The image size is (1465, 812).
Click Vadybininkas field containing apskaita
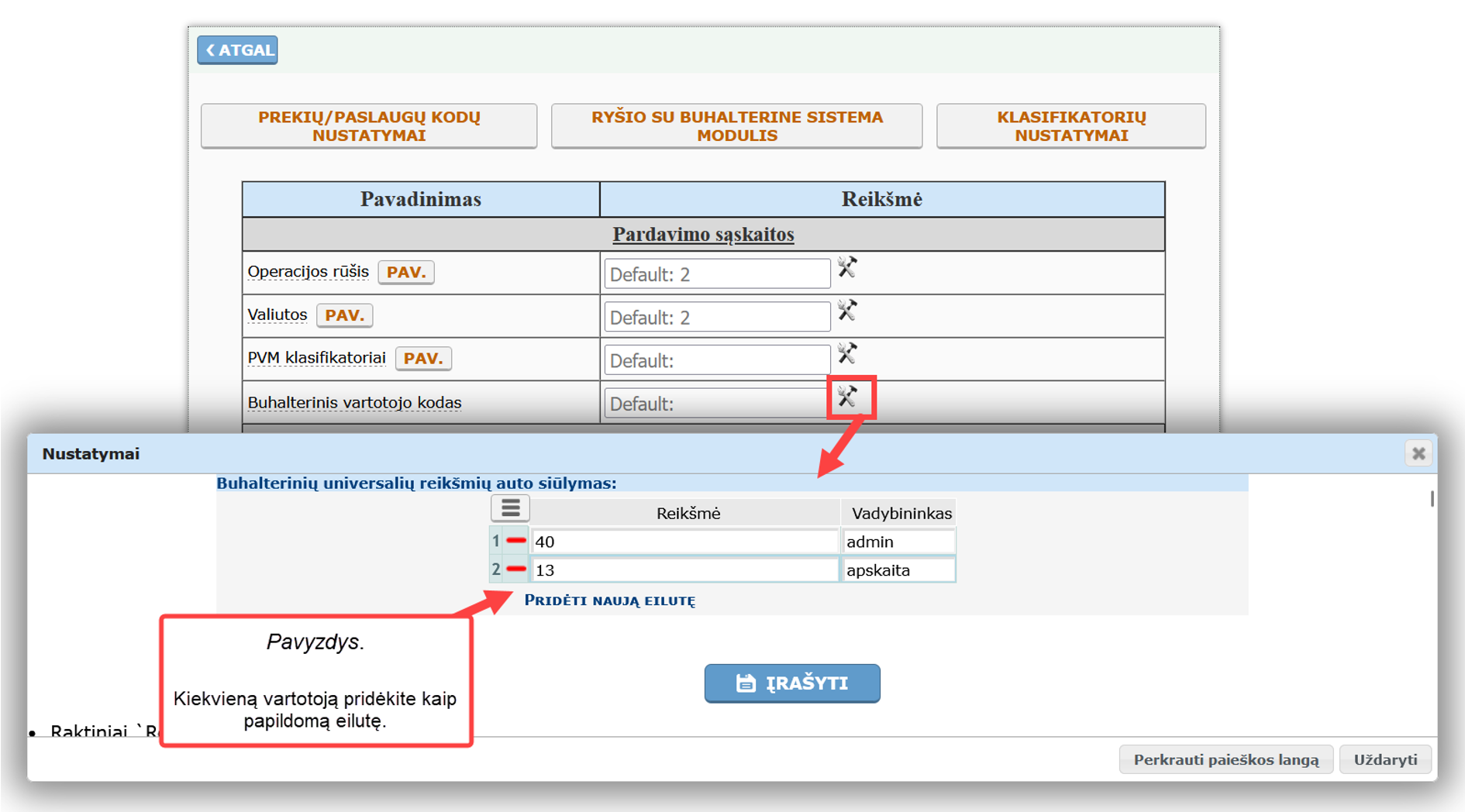pyautogui.click(x=899, y=570)
